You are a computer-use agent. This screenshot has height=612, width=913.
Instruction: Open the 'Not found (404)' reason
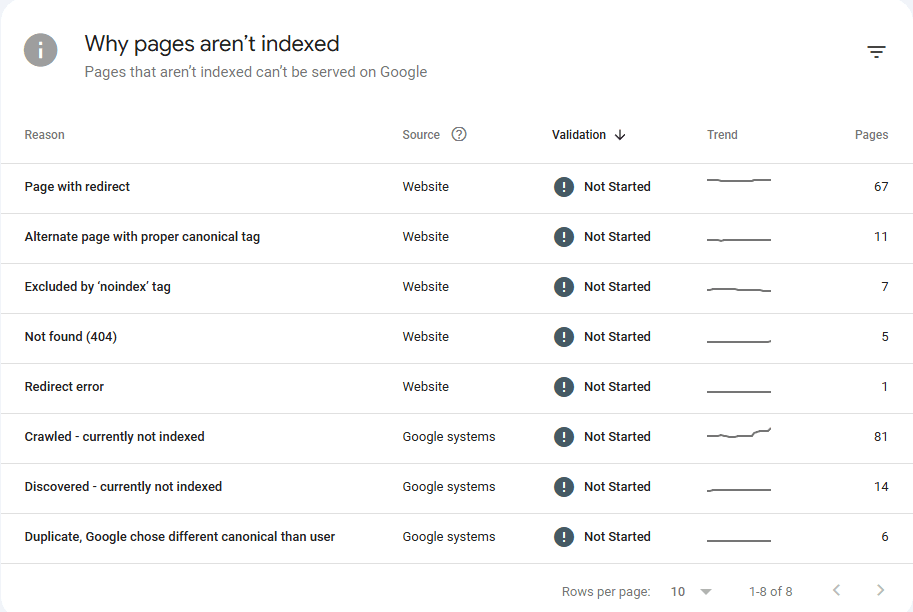click(70, 337)
